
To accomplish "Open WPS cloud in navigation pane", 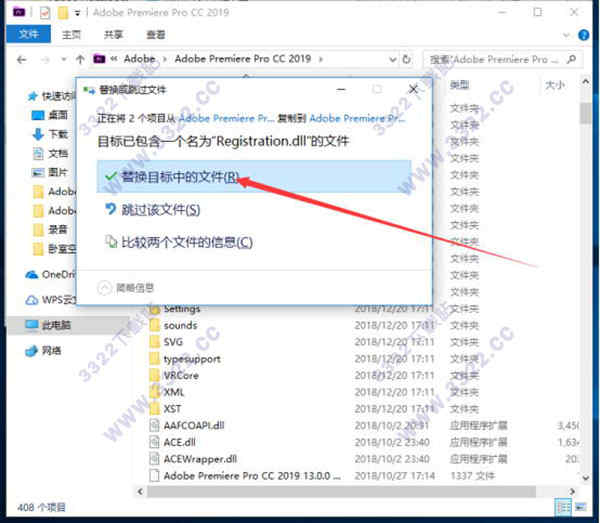I will (51, 300).
